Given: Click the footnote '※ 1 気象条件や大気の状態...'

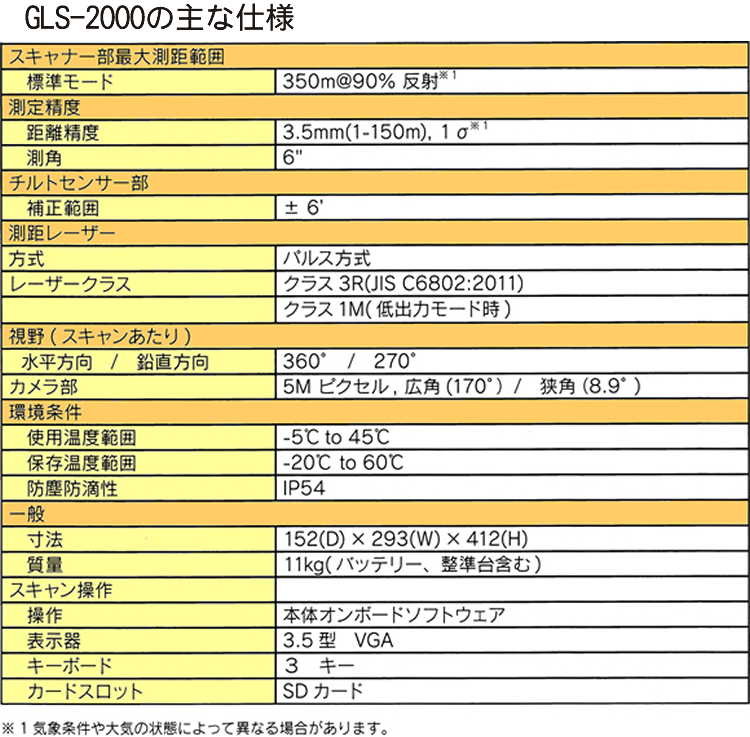Looking at the screenshot, I should click(x=197, y=728).
